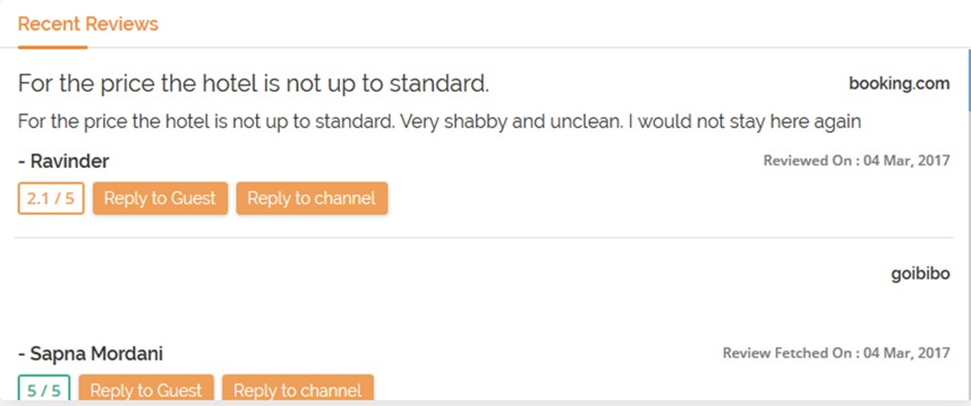Reply to Guest on Sapna Mordani's review
This screenshot has height=406, width=971.
pyautogui.click(x=146, y=390)
